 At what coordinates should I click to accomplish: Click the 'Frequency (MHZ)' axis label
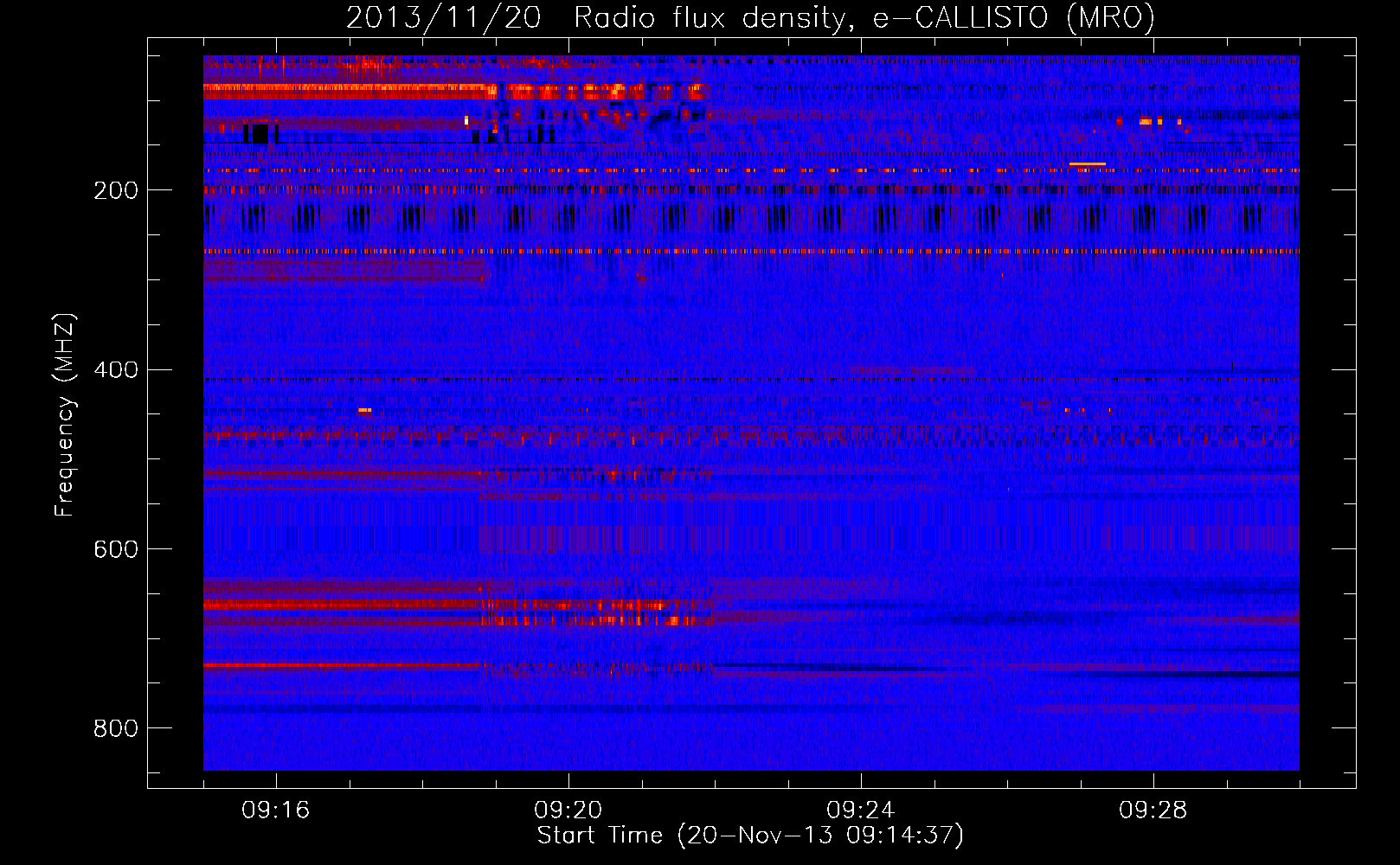pos(65,414)
